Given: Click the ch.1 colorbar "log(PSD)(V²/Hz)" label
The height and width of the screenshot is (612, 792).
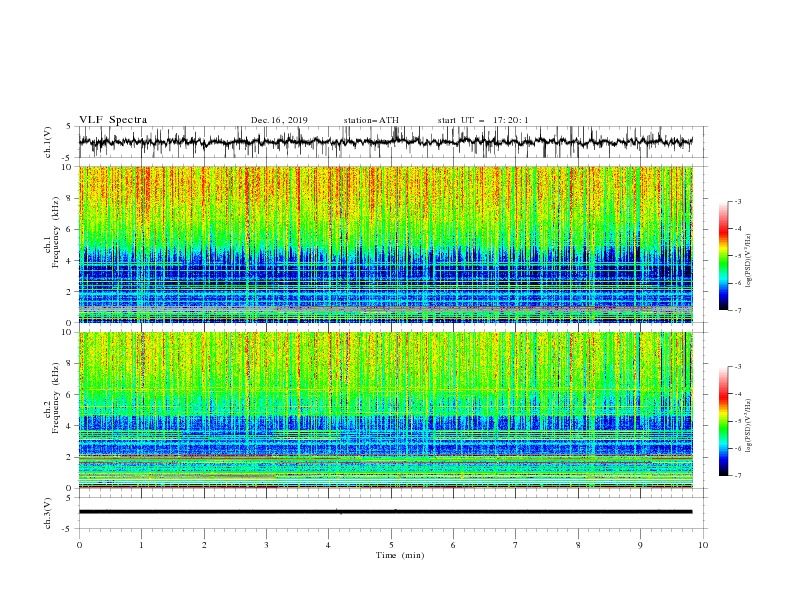Looking at the screenshot, I should coord(749,261).
